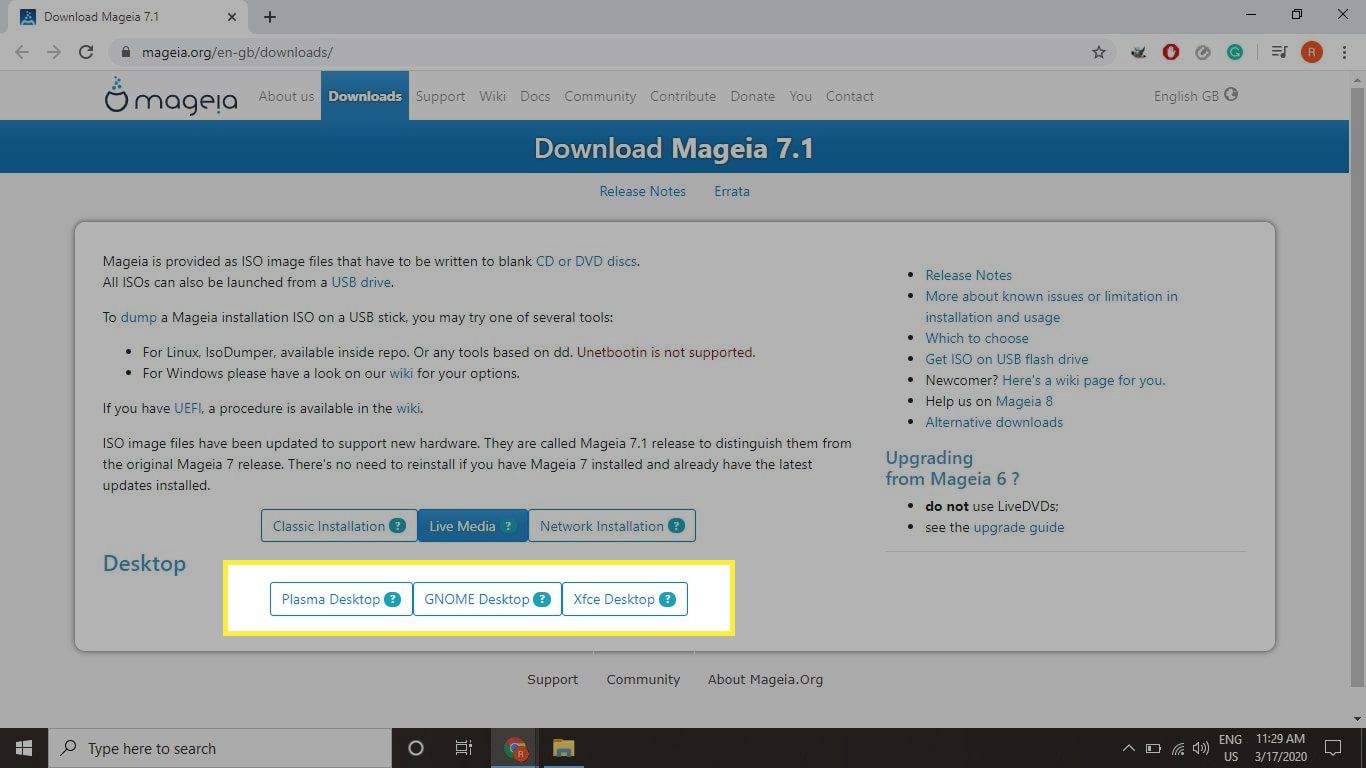The image size is (1366, 768).
Task: Select Classic Installation option
Action: point(339,526)
